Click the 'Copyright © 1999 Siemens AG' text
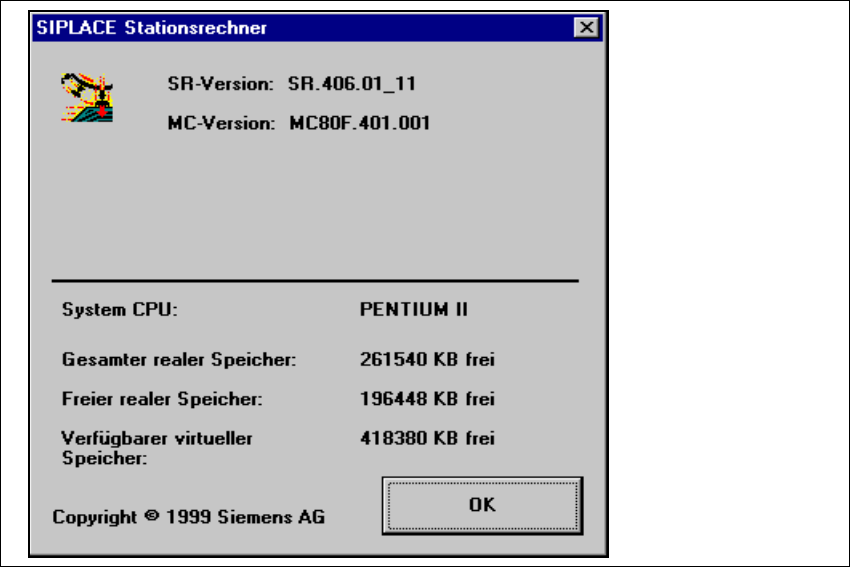Screen dimensions: 850x567 [189, 517]
